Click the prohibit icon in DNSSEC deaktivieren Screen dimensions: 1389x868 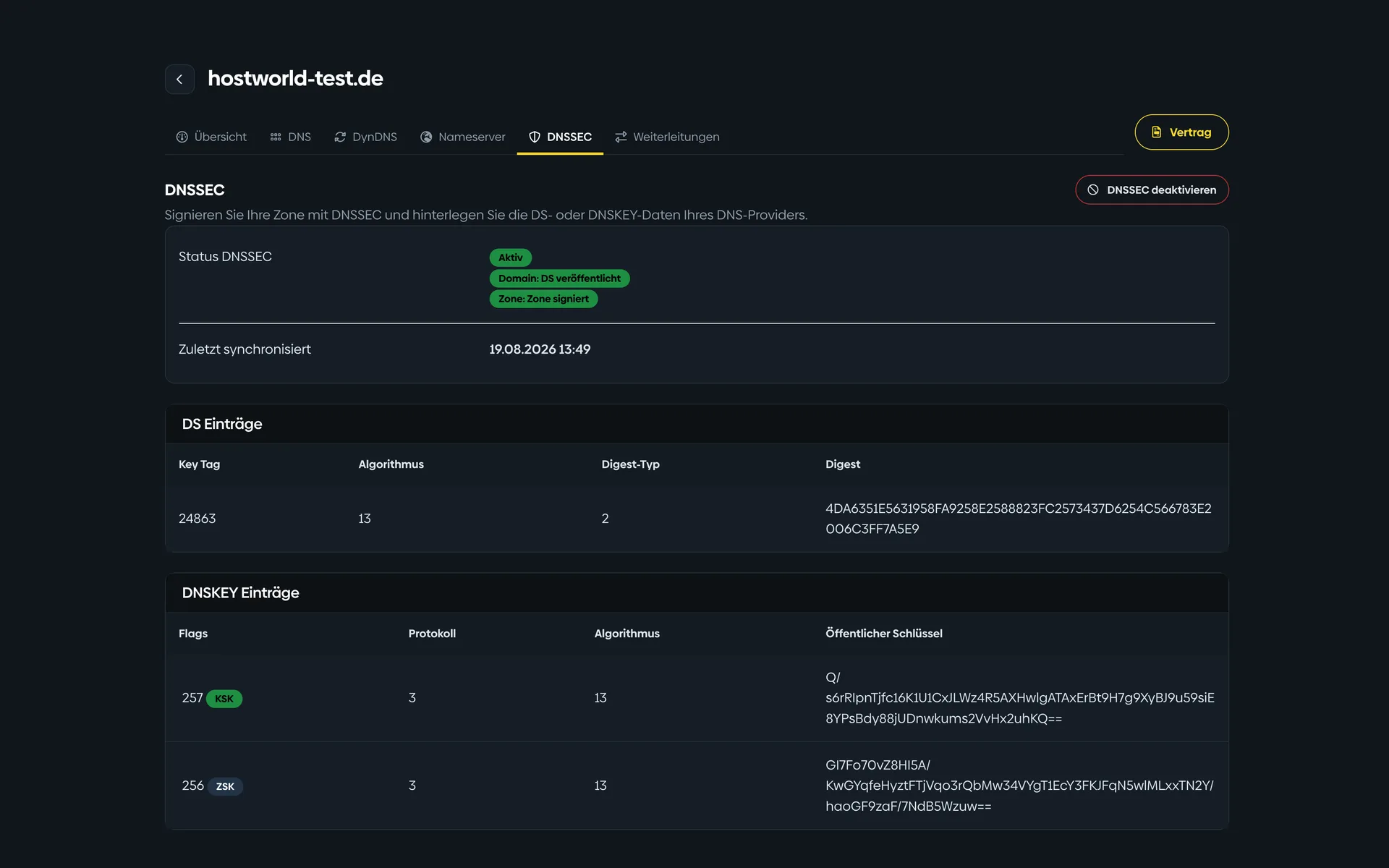(1093, 190)
